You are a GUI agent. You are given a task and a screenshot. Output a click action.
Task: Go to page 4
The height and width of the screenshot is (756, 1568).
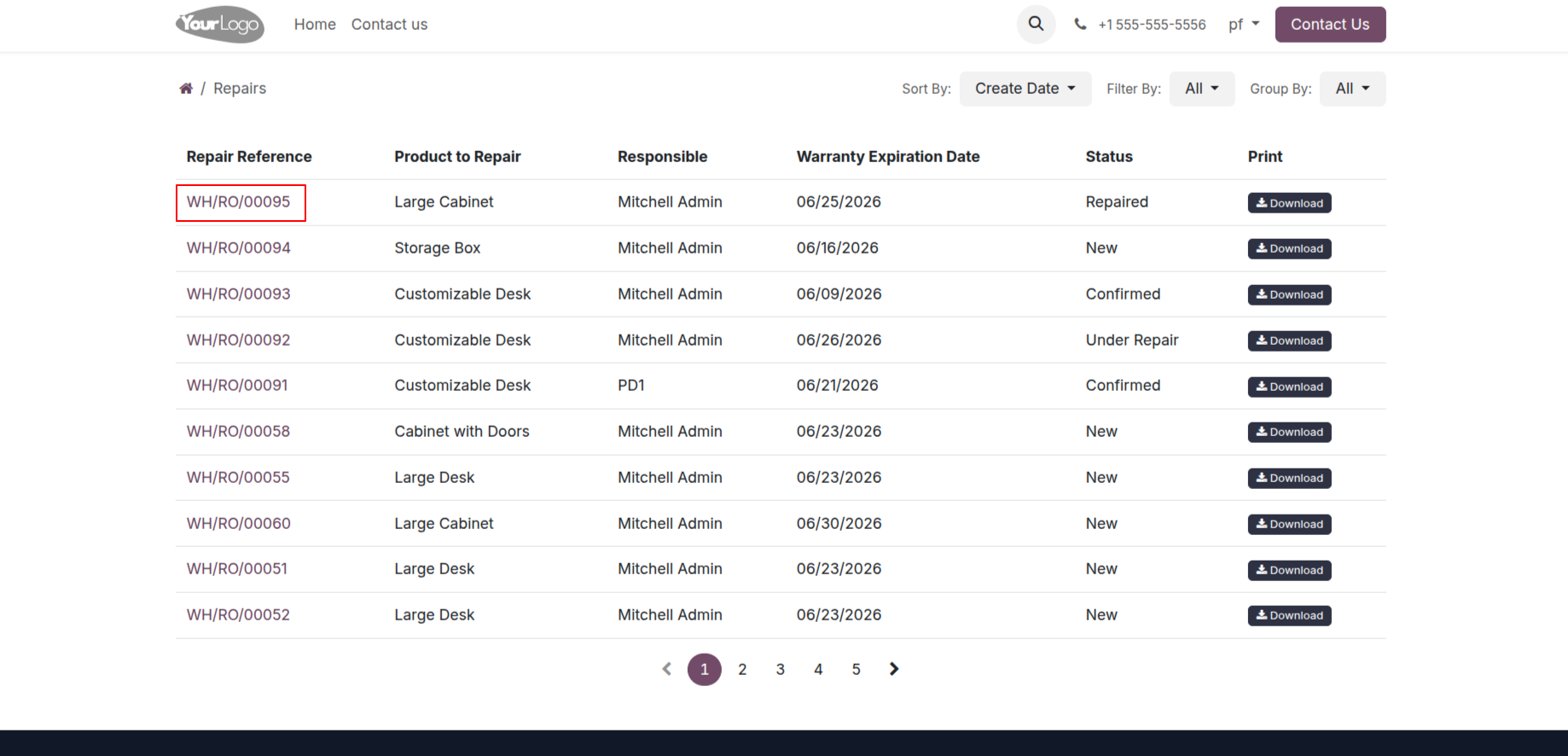[818, 669]
